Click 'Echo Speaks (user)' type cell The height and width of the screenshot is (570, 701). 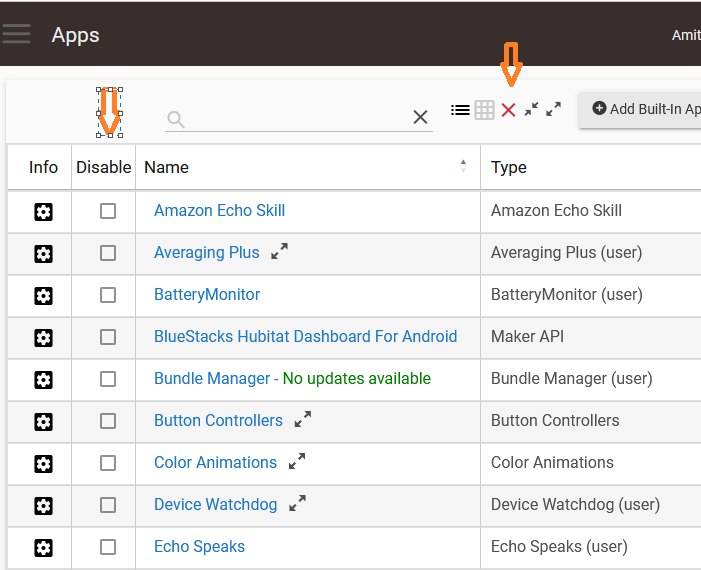click(559, 547)
